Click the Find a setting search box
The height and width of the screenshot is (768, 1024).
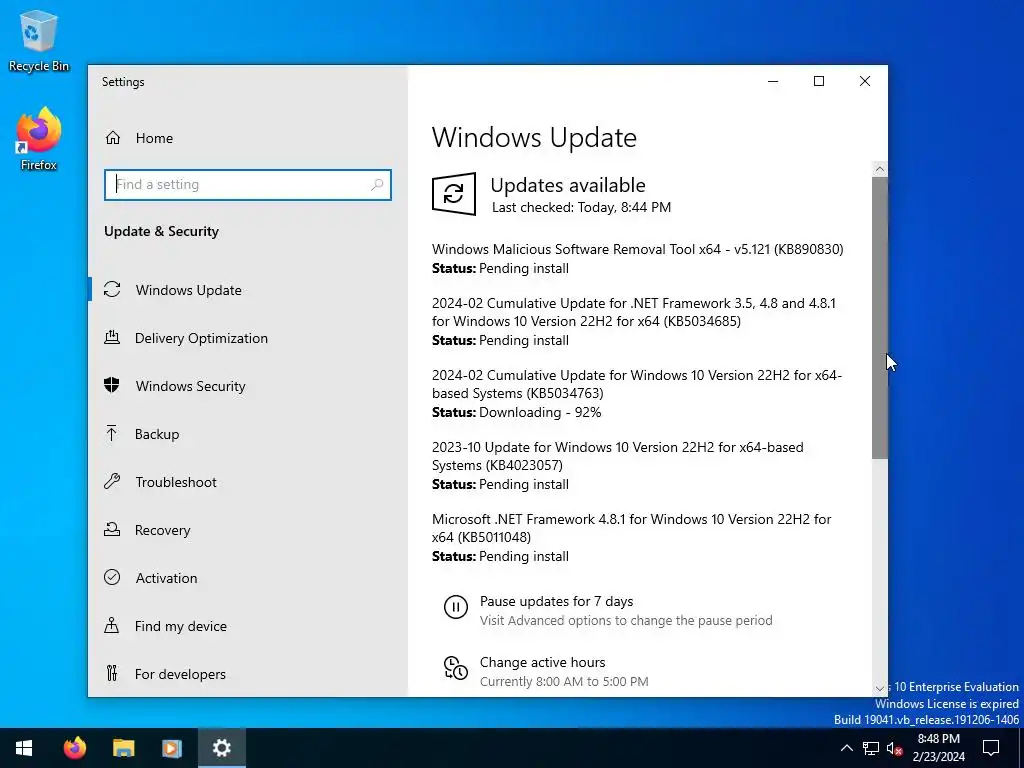pos(248,185)
